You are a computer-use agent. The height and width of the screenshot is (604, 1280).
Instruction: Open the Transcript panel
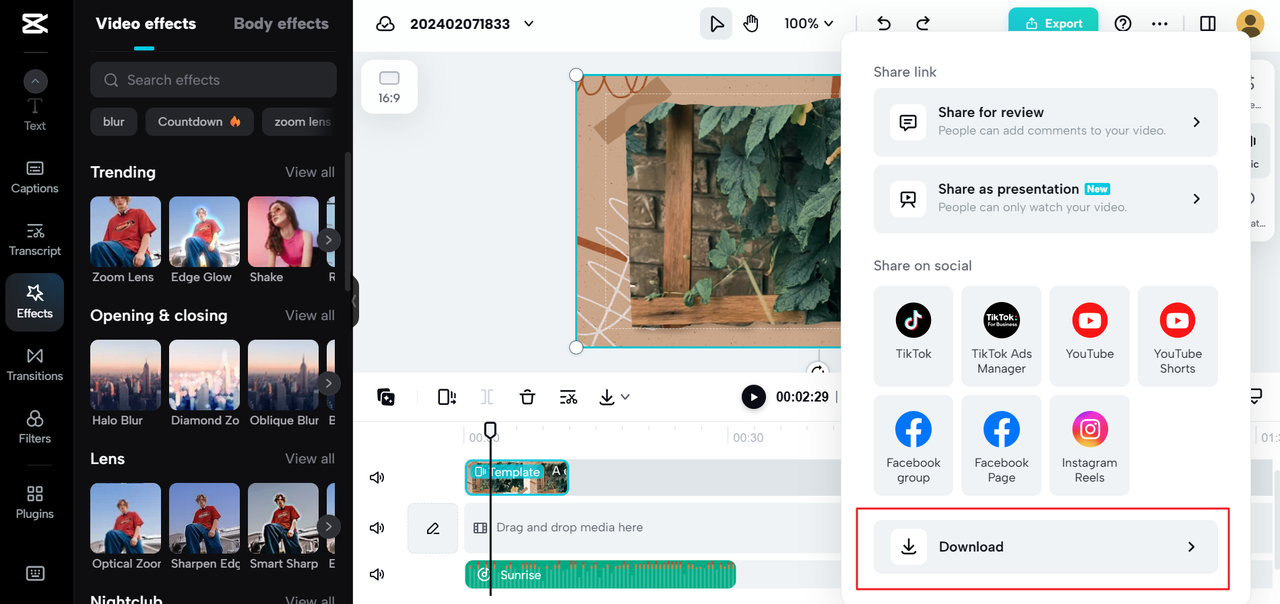pyautogui.click(x=35, y=240)
